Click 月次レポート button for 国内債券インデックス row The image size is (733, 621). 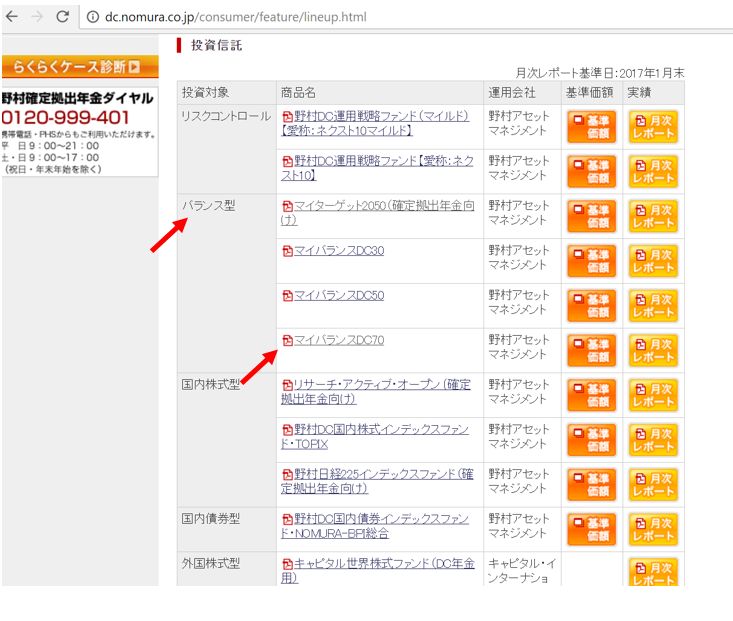click(x=653, y=530)
